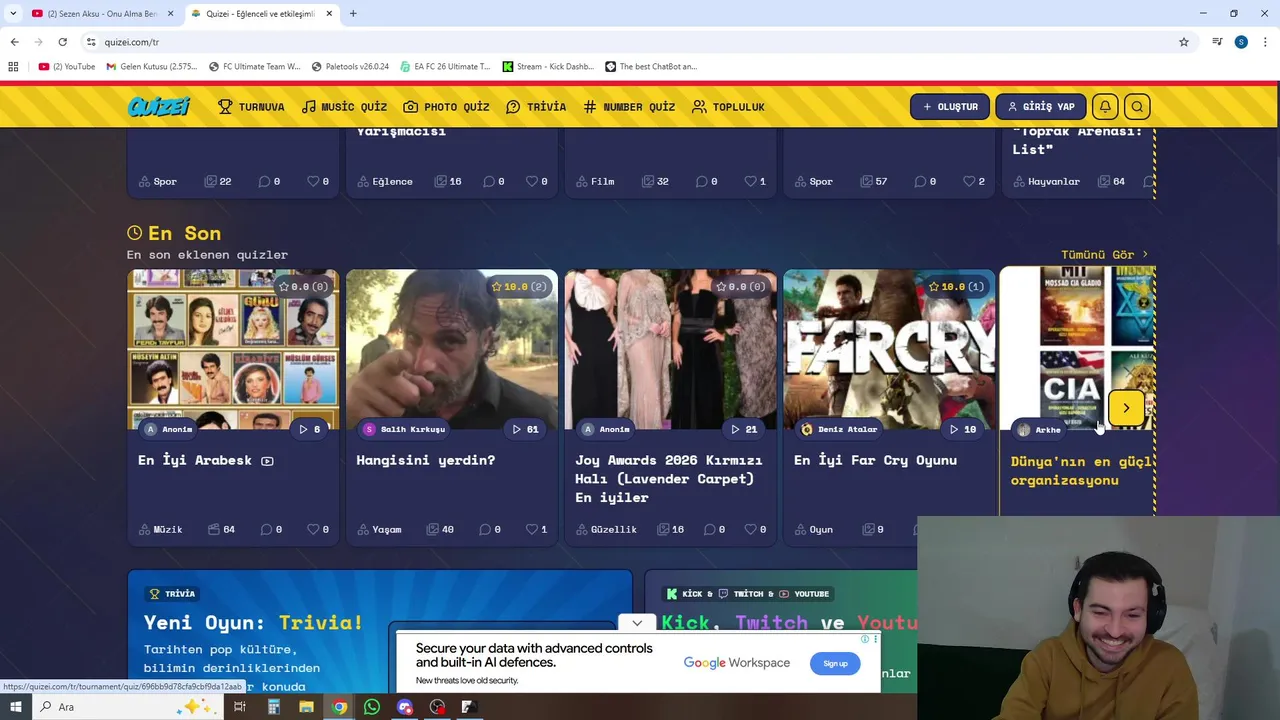Screen dimensions: 1280x720
Task: Click the Windows Ara search box
Action: [130, 707]
